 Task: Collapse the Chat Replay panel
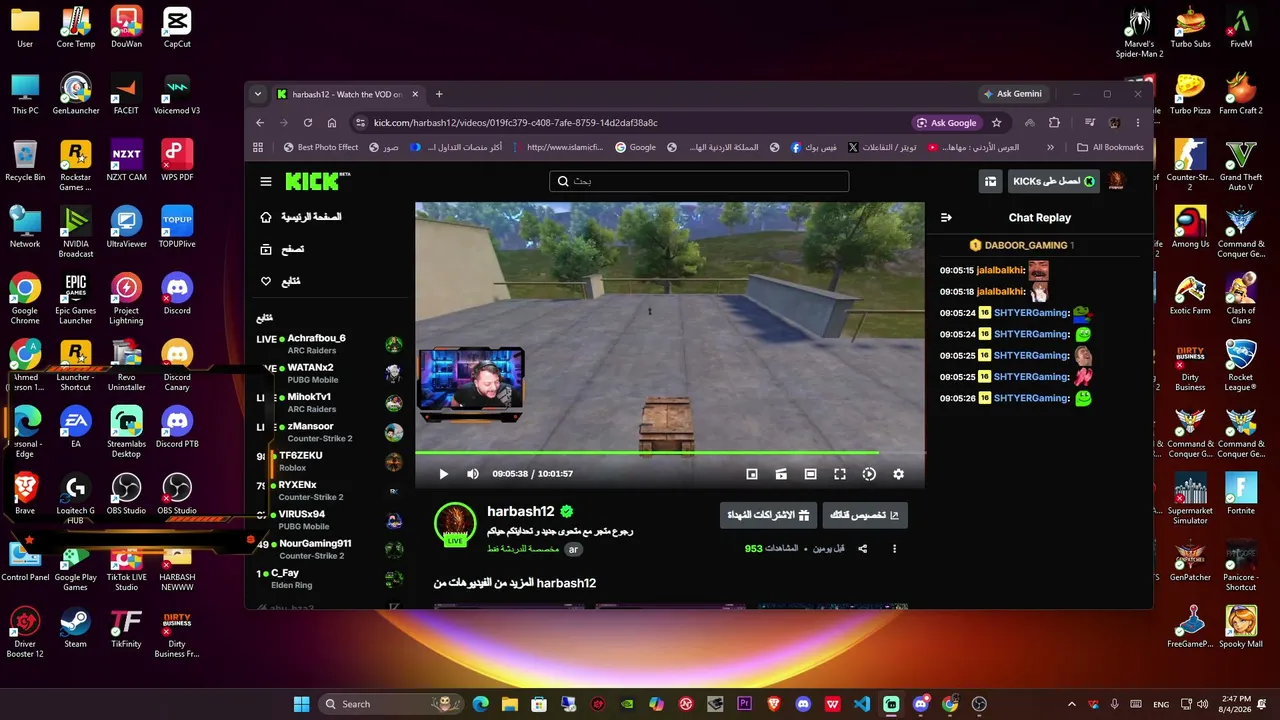click(946, 217)
